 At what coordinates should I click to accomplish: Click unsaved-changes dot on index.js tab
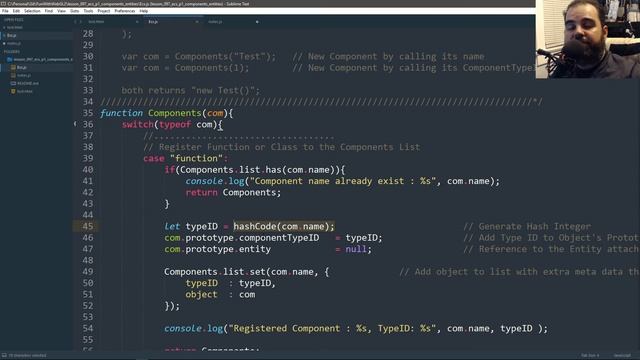pyautogui.click(x=257, y=22)
